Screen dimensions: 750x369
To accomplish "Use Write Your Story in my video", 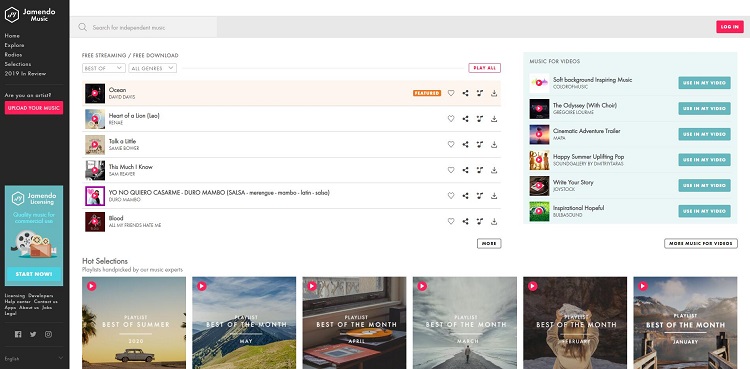I will [x=704, y=185].
